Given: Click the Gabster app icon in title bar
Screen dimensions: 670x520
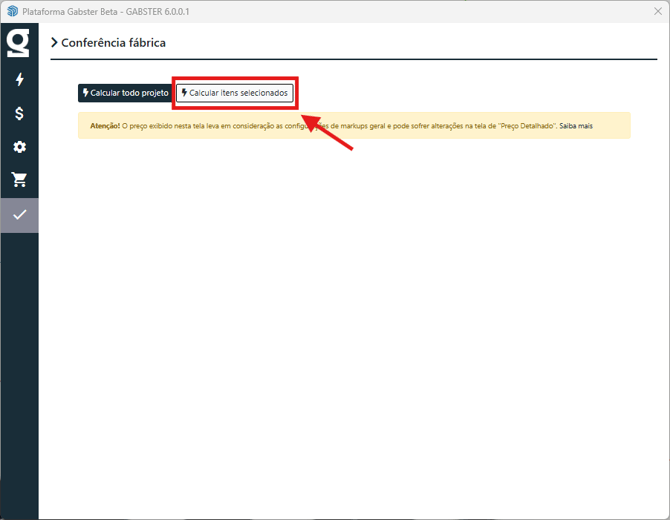Looking at the screenshot, I should click(12, 11).
